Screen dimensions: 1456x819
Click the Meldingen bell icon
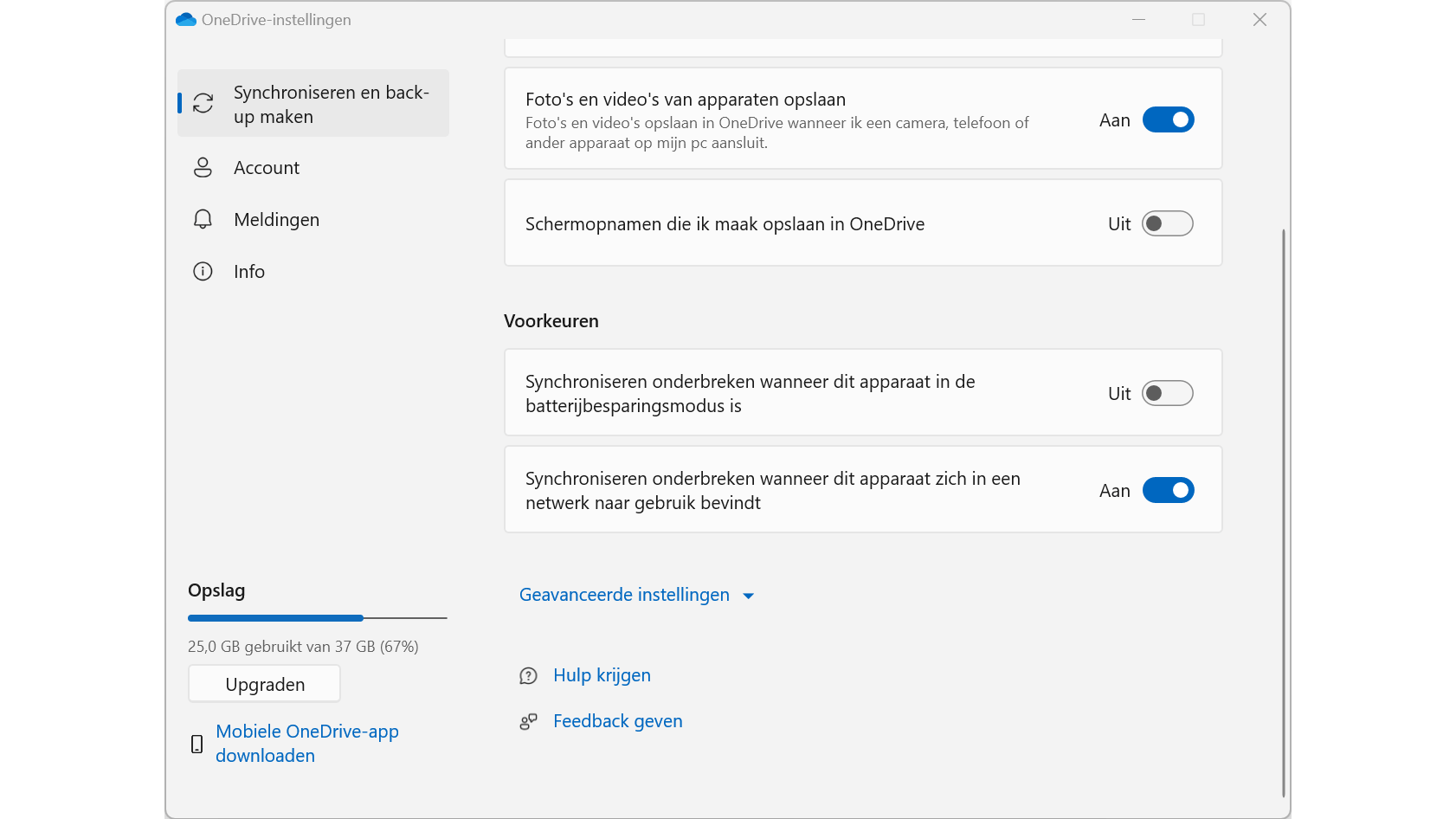point(203,219)
